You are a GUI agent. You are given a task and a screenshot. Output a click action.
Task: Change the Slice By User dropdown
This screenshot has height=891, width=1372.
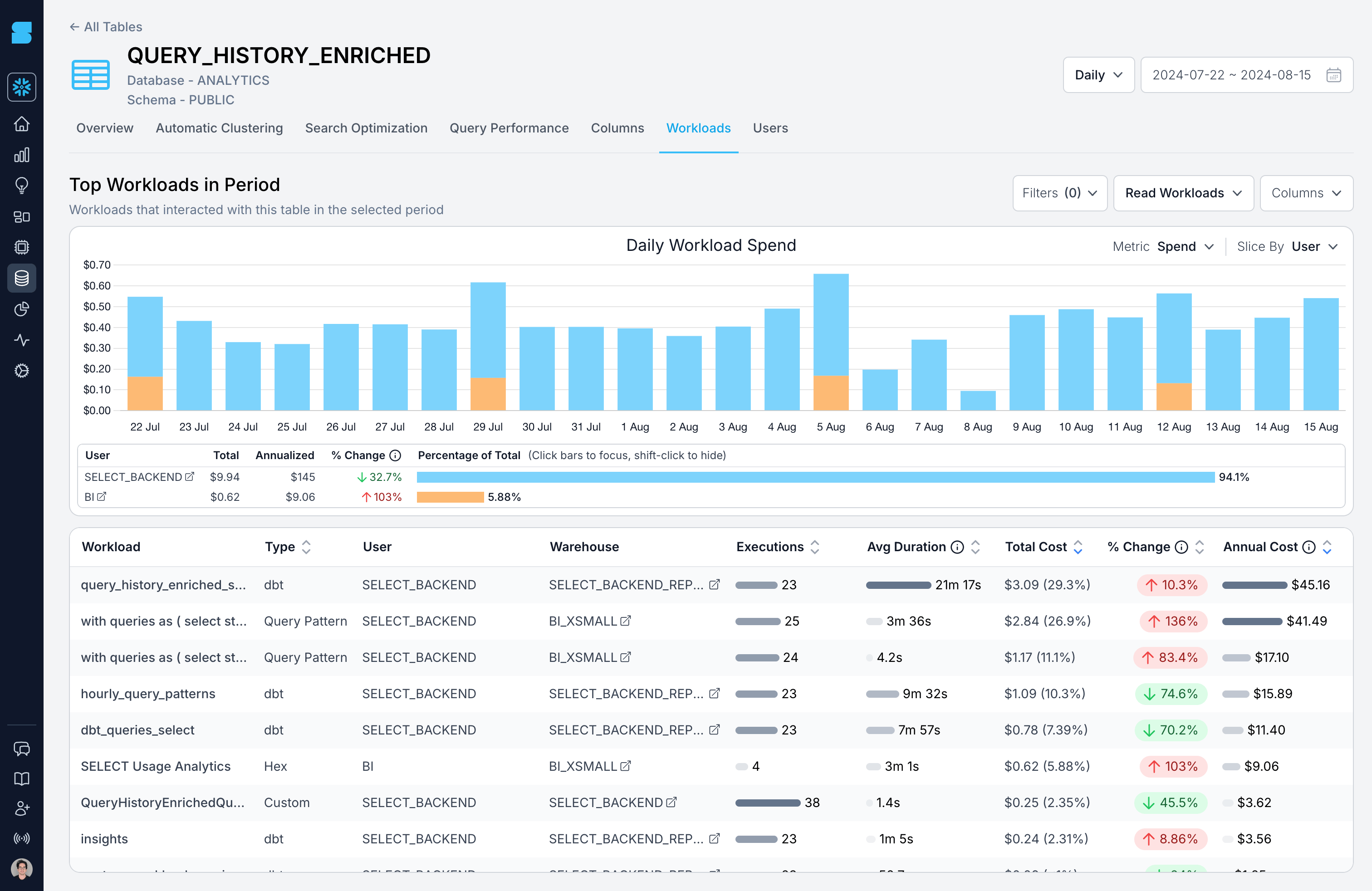(1315, 247)
